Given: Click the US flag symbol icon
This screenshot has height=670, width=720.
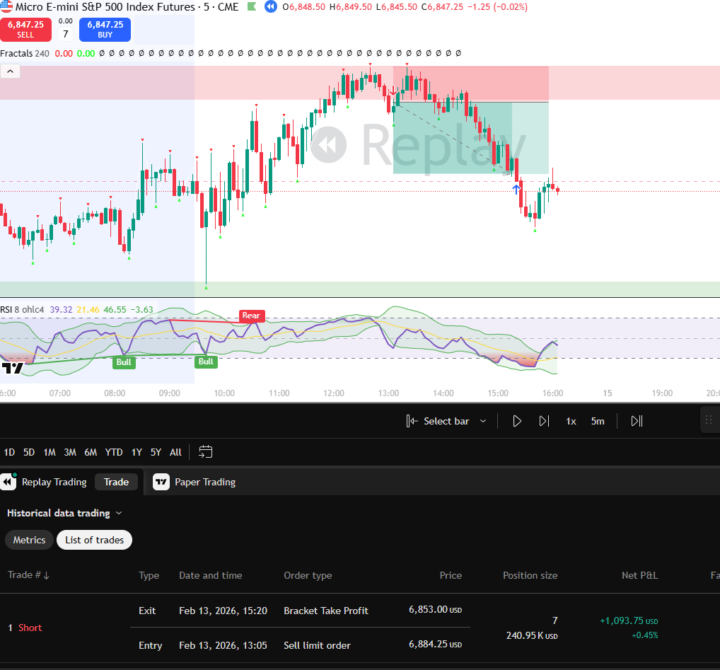Looking at the screenshot, I should 6,6.
